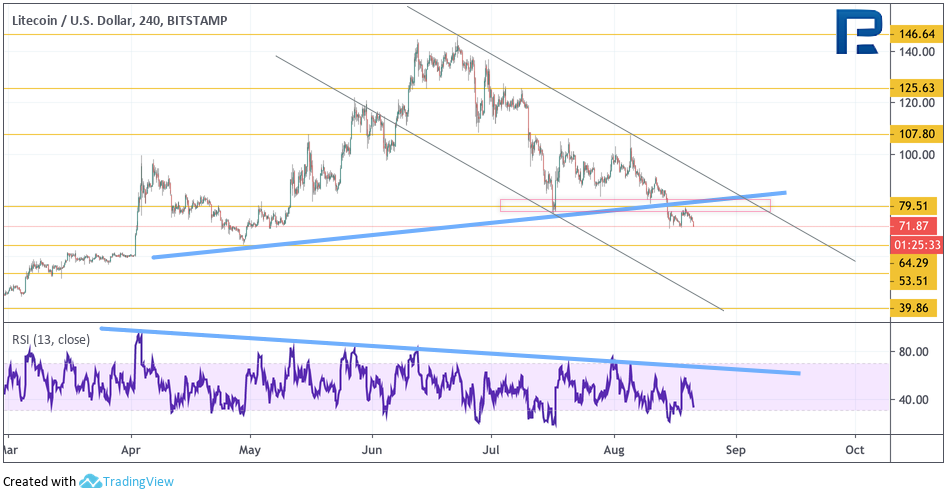
Task: Open the TradingView link
Action: pos(138,481)
